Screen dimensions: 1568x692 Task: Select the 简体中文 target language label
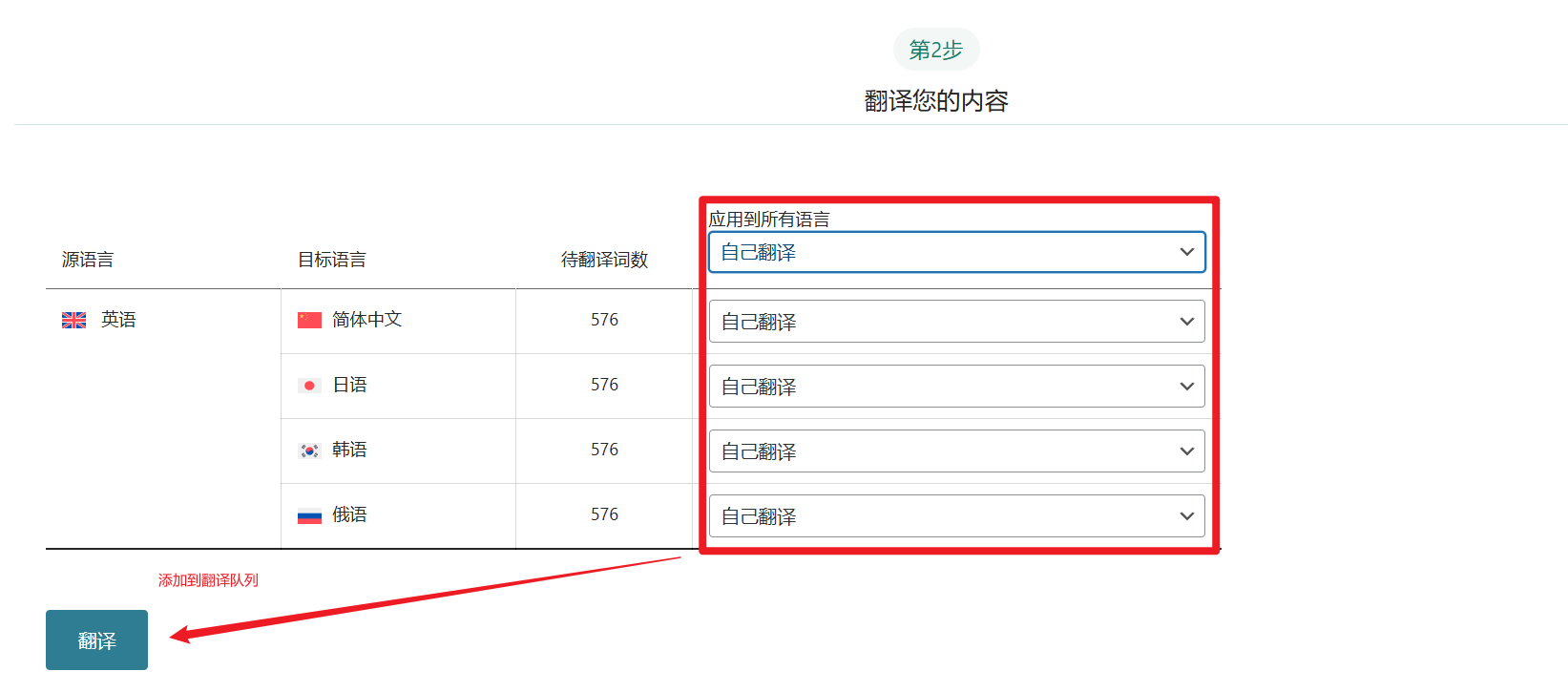click(x=366, y=320)
